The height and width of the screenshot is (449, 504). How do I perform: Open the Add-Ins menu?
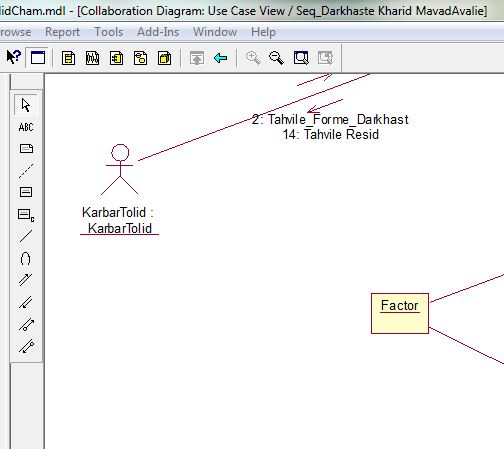tap(158, 32)
